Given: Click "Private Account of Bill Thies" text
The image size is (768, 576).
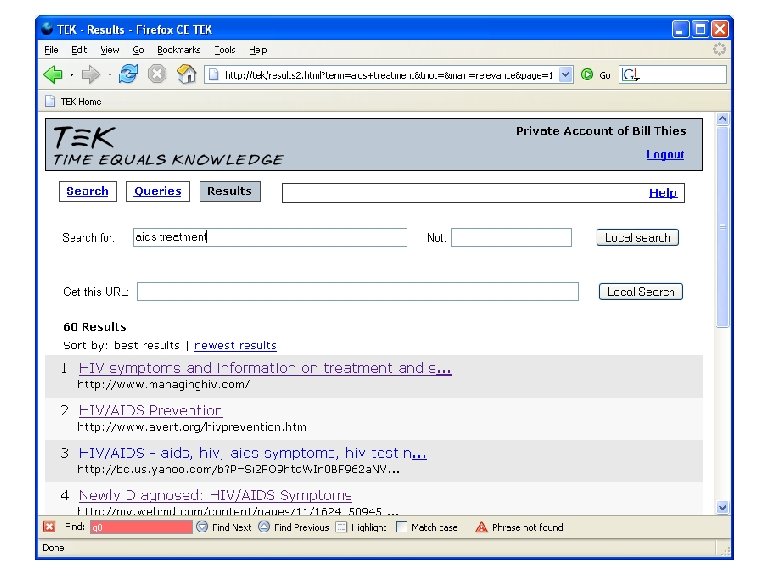Looking at the screenshot, I should coord(601,131).
